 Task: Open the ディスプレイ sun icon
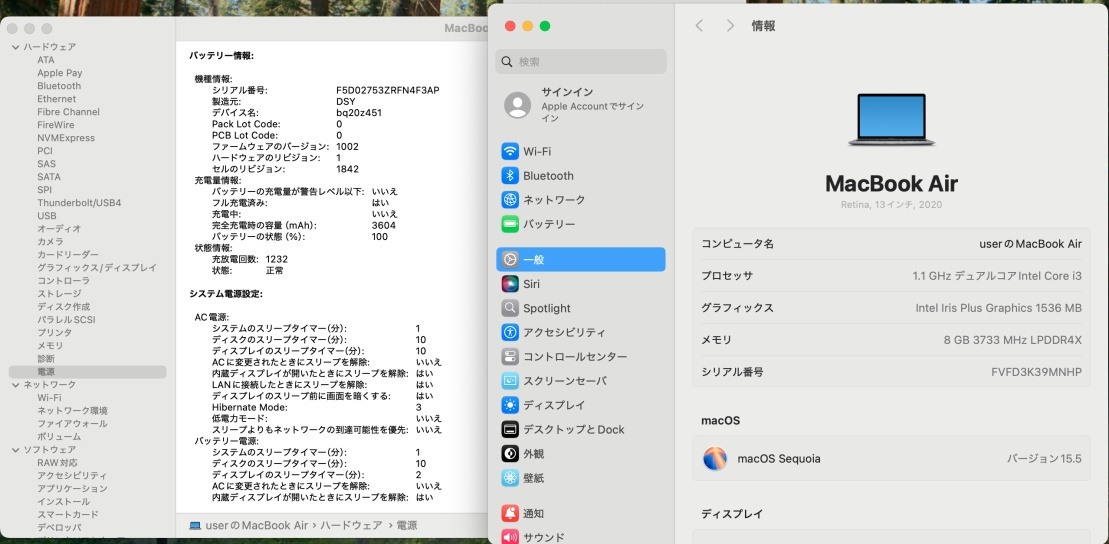[x=510, y=405]
